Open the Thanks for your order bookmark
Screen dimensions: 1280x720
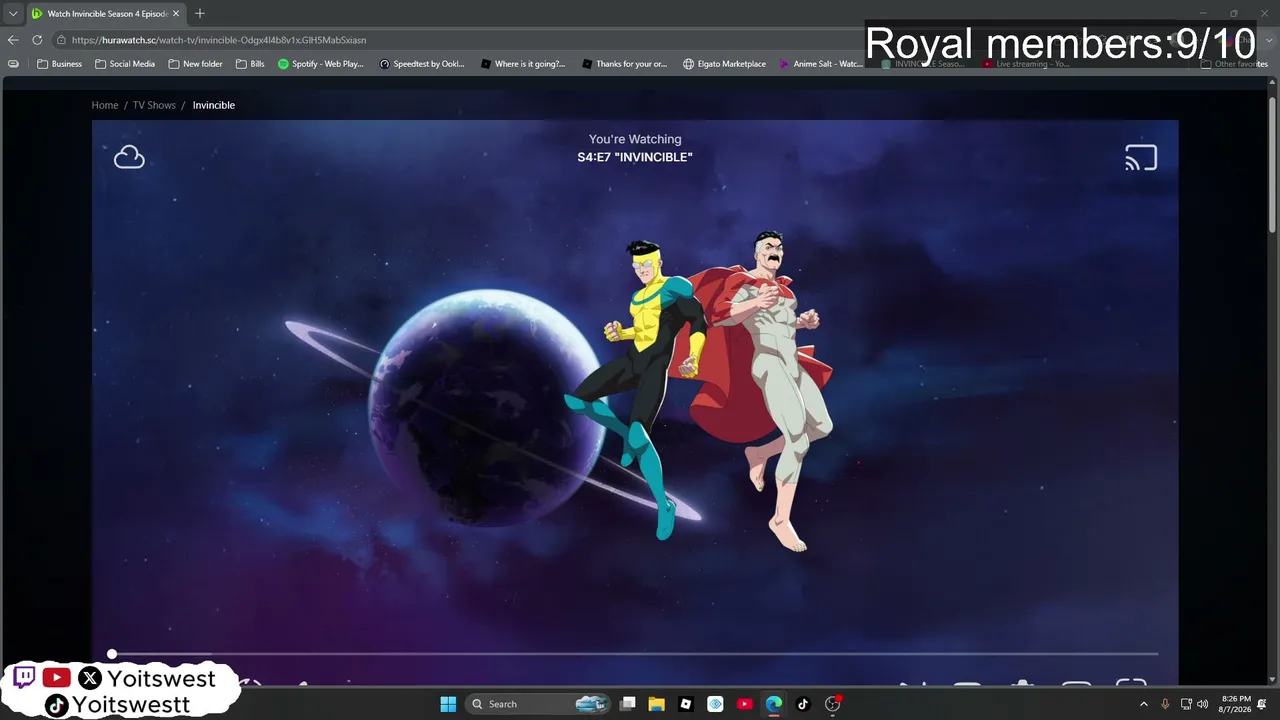click(624, 64)
